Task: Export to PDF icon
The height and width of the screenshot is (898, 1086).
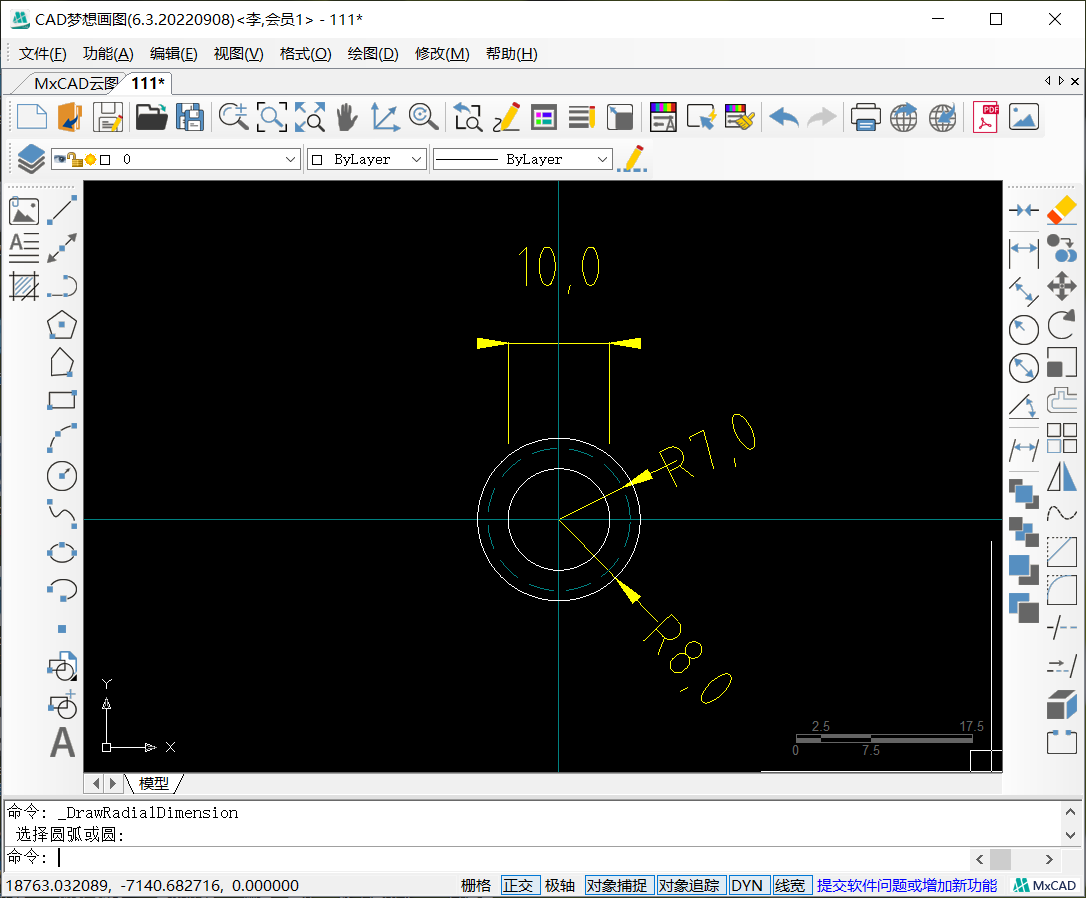Action: click(x=986, y=116)
